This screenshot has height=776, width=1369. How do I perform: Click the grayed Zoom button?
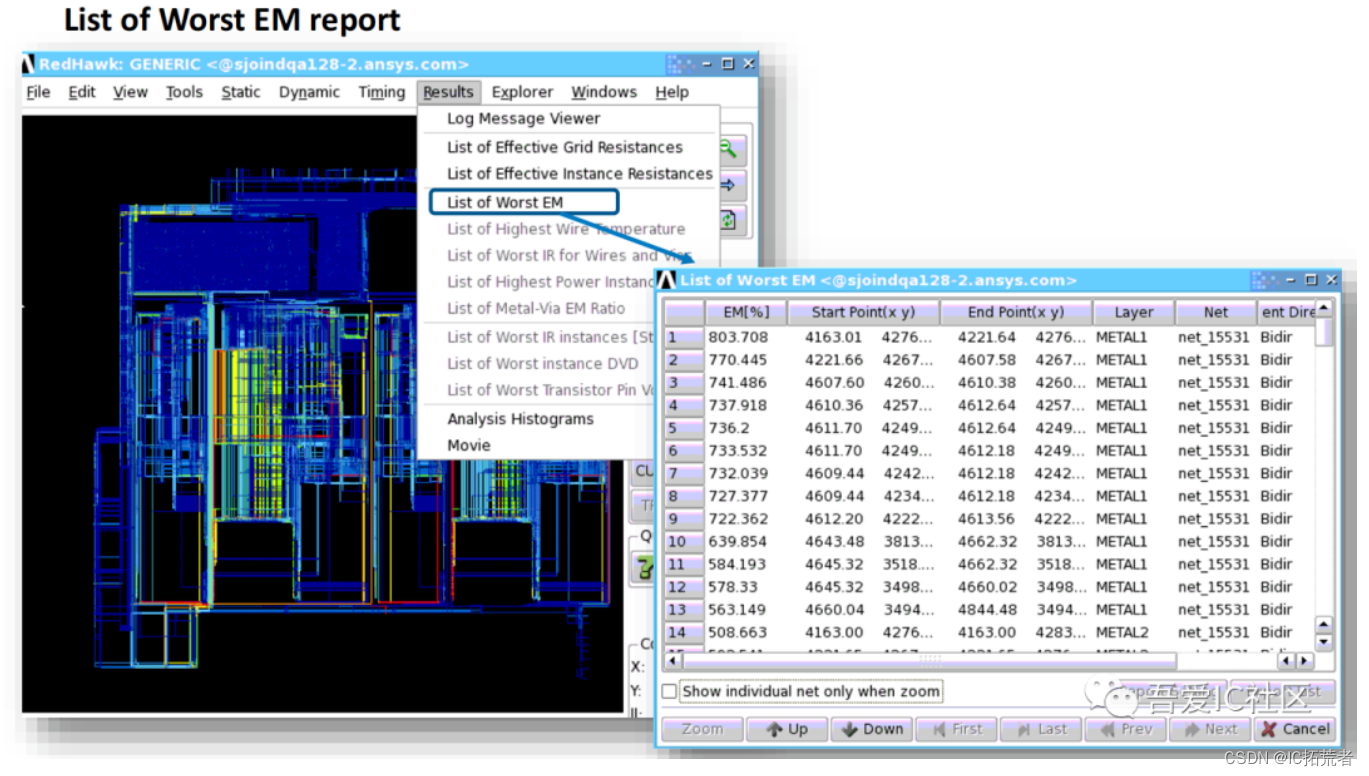pyautogui.click(x=702, y=729)
